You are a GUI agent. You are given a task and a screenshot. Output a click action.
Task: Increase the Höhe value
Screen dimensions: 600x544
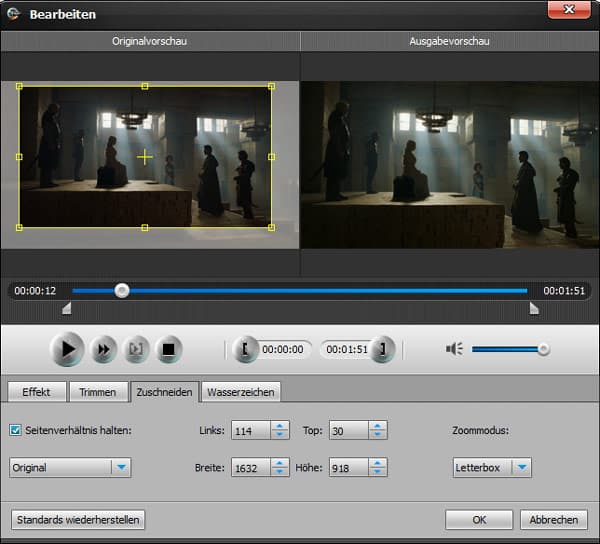[378, 463]
